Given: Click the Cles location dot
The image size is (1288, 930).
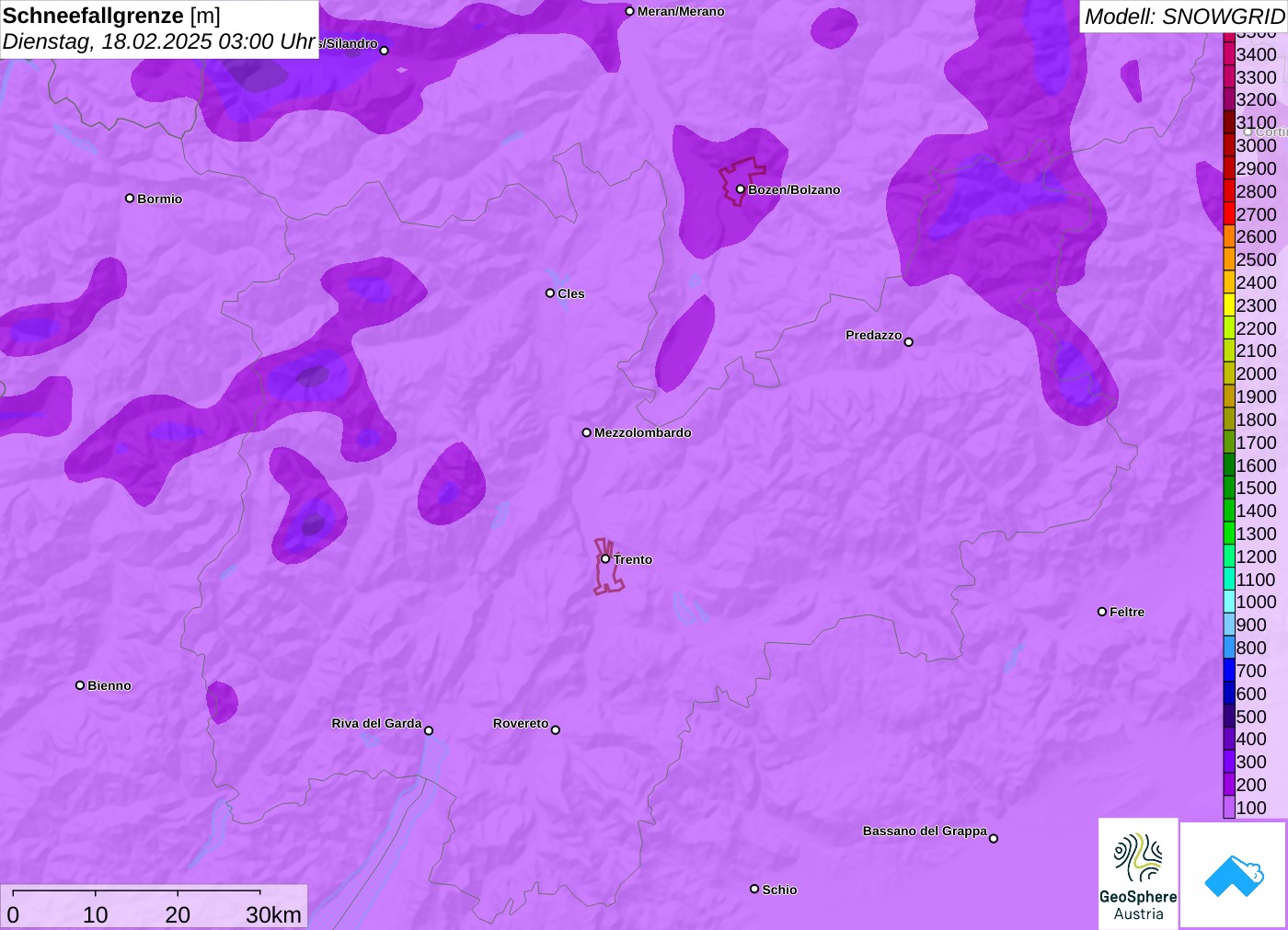Looking at the screenshot, I should coord(550,293).
